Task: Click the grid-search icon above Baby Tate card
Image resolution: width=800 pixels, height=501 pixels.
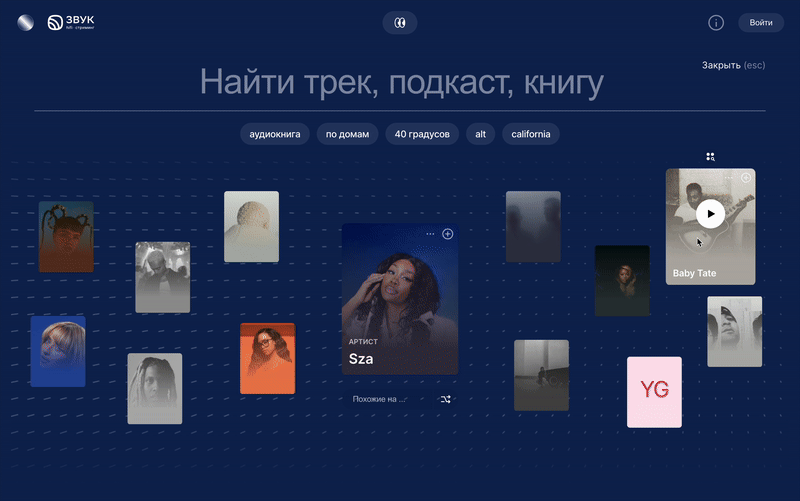Action: pyautogui.click(x=710, y=157)
